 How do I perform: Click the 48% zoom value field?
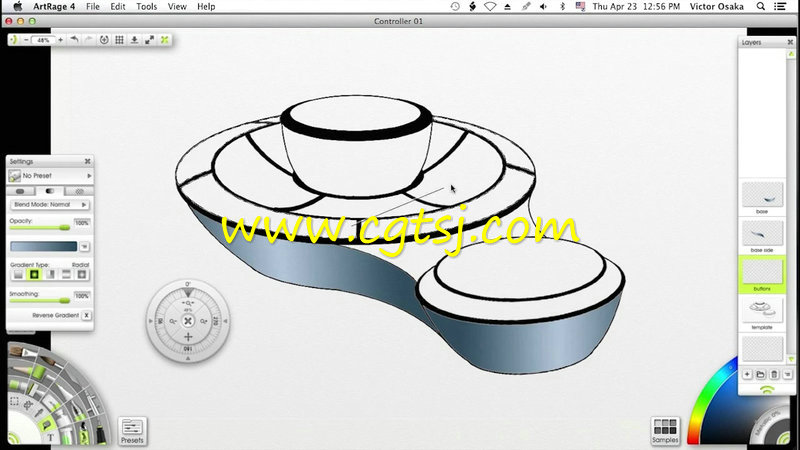43,40
